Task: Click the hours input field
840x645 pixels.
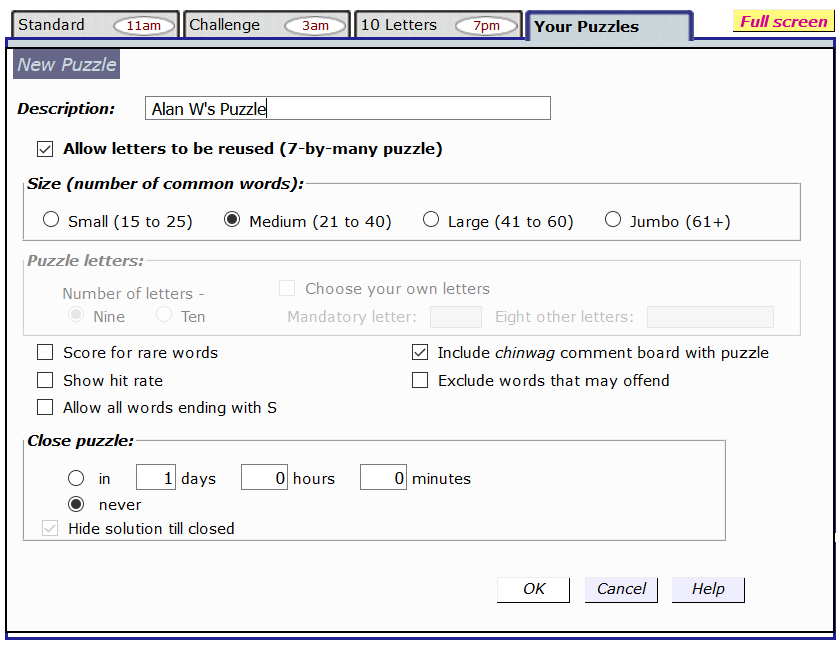Action: [x=264, y=478]
